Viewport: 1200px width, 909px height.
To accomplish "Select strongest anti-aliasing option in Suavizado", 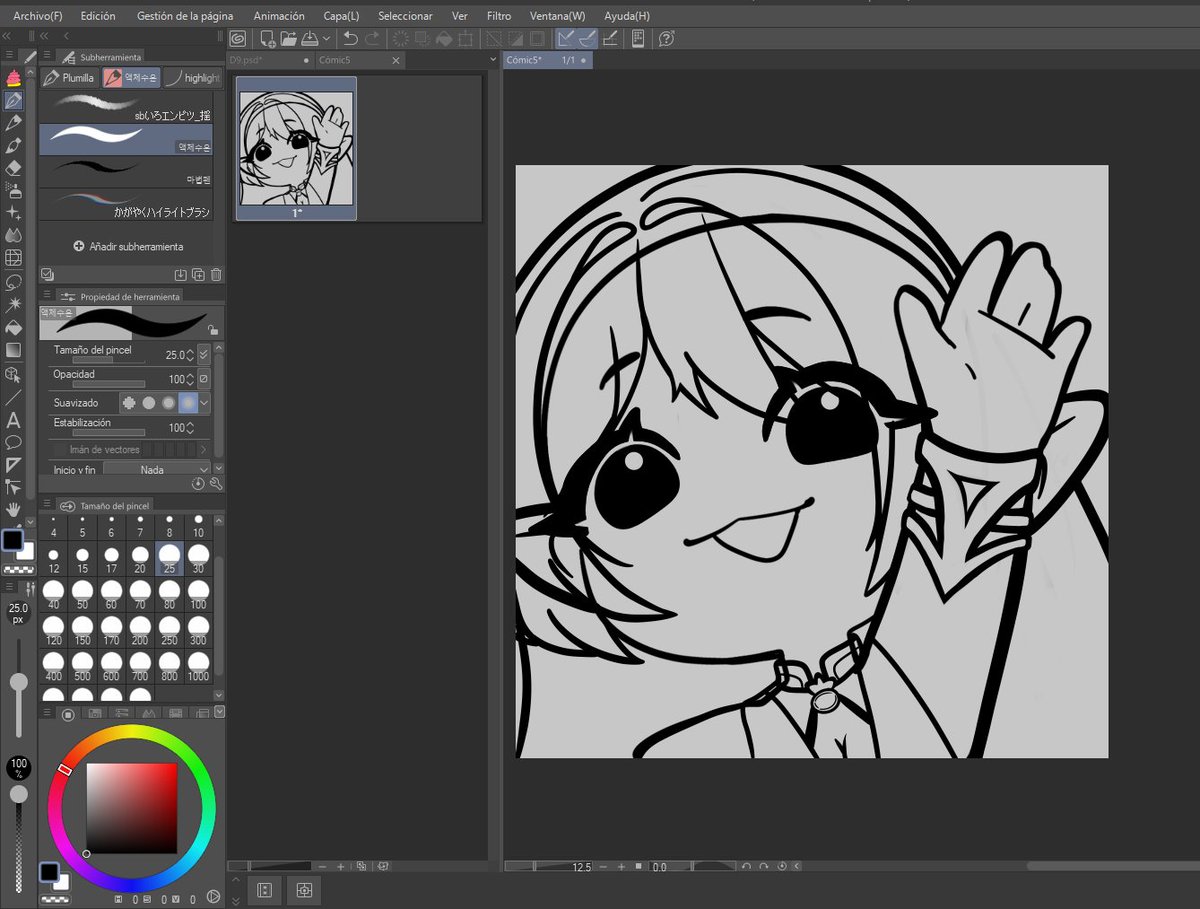I will coord(188,402).
